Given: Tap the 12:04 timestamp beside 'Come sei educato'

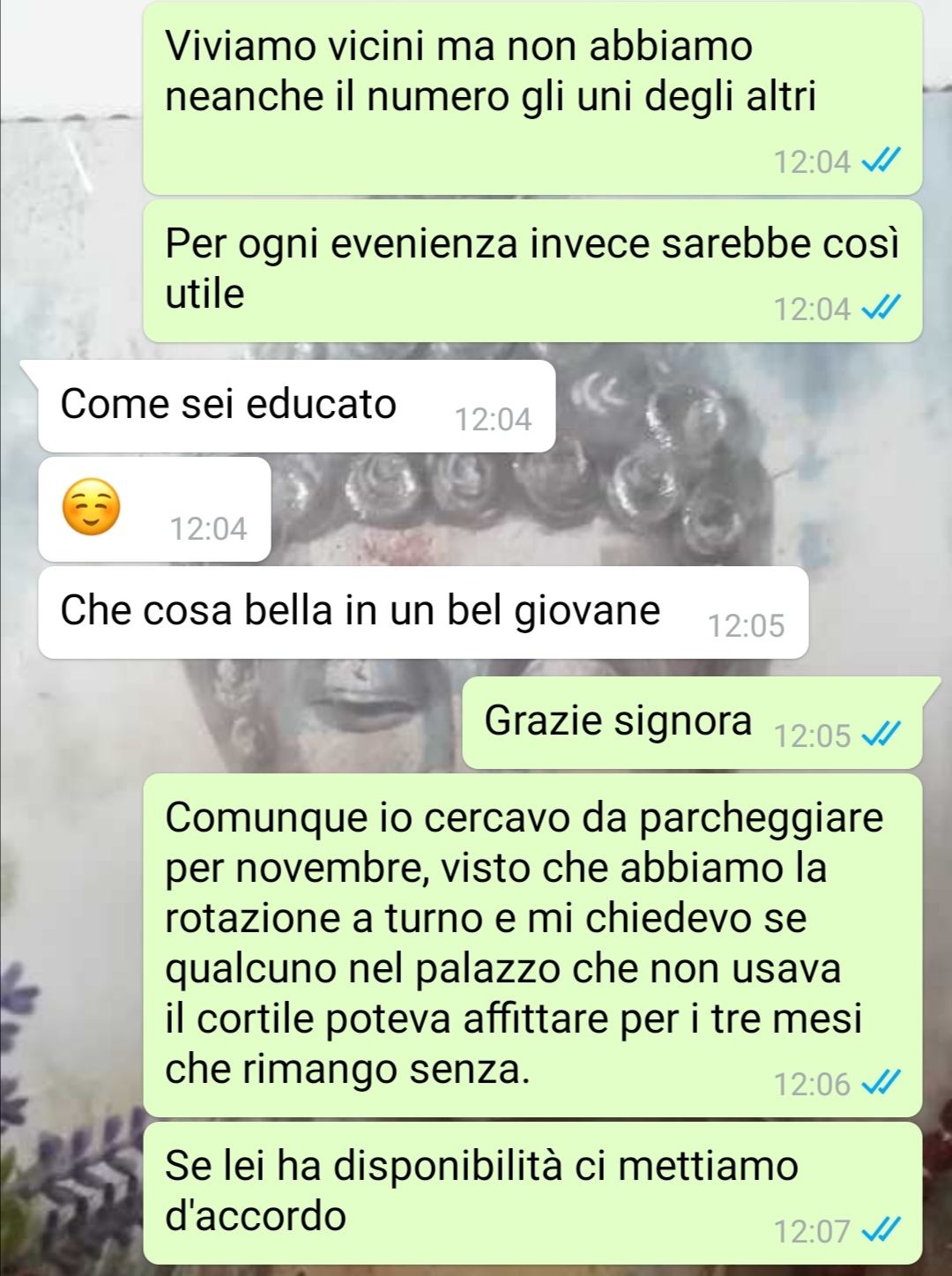Looking at the screenshot, I should pos(493,419).
